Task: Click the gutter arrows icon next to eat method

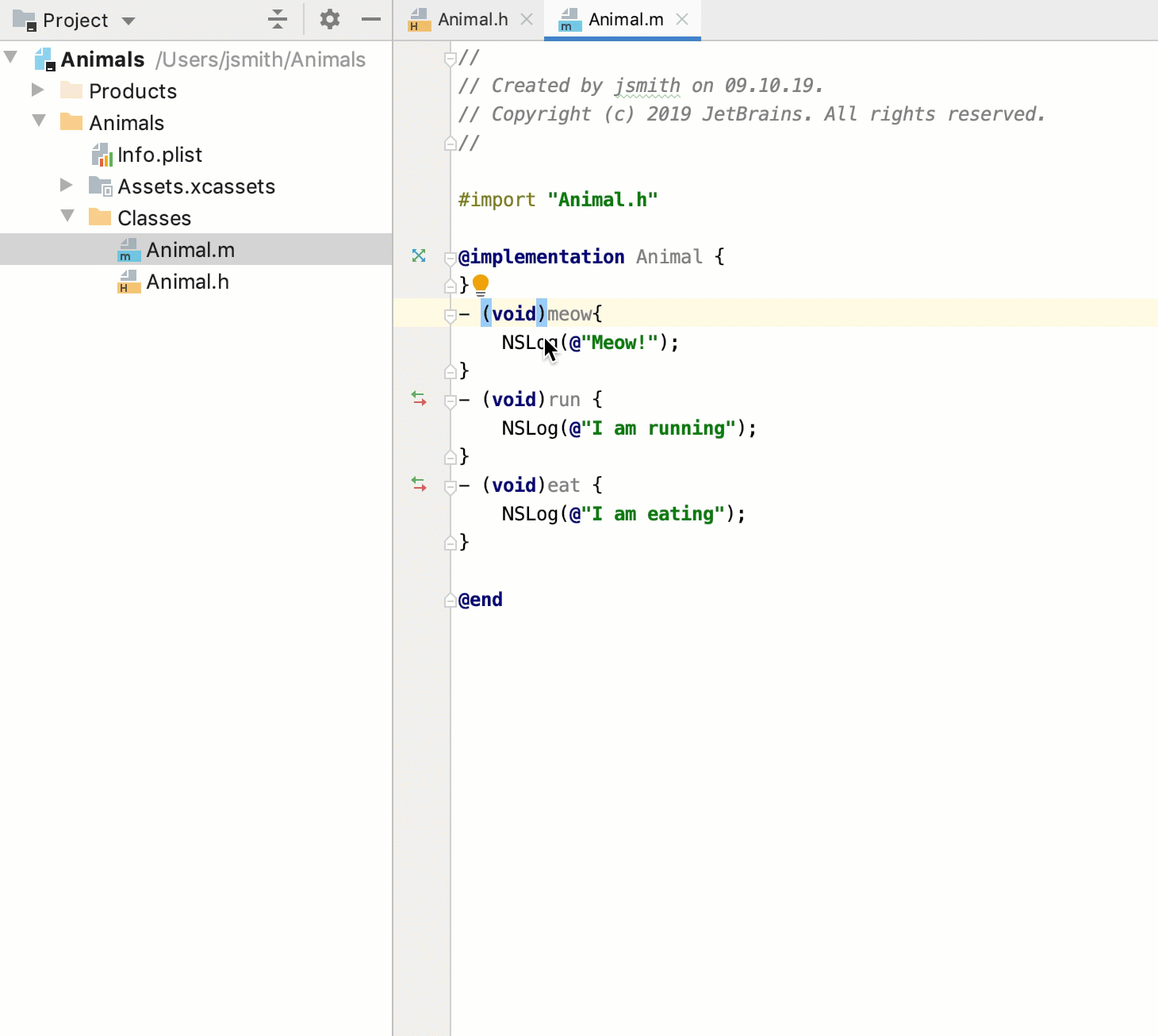Action: pos(419,484)
